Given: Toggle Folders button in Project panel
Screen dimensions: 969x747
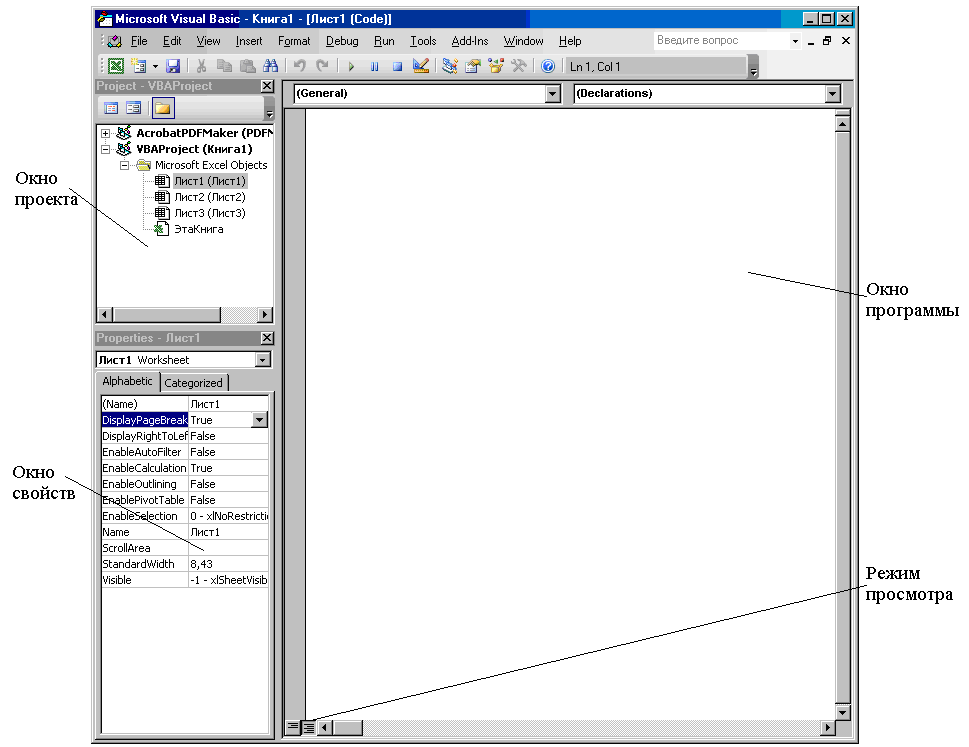Looking at the screenshot, I should click(x=163, y=108).
